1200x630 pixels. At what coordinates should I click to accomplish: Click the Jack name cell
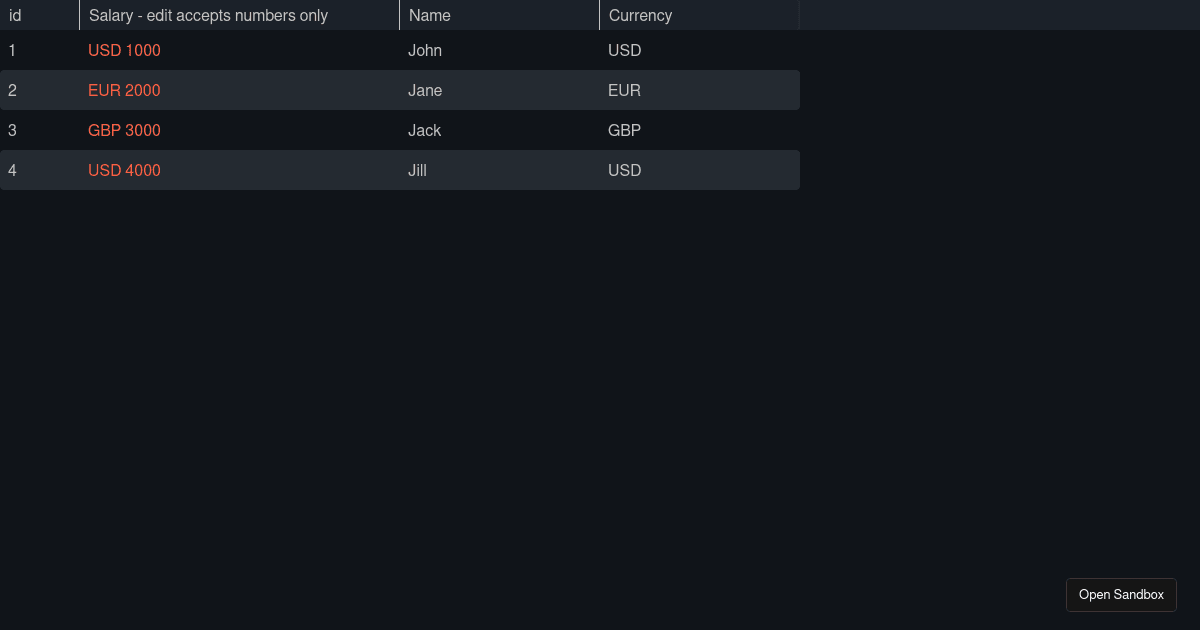click(500, 130)
